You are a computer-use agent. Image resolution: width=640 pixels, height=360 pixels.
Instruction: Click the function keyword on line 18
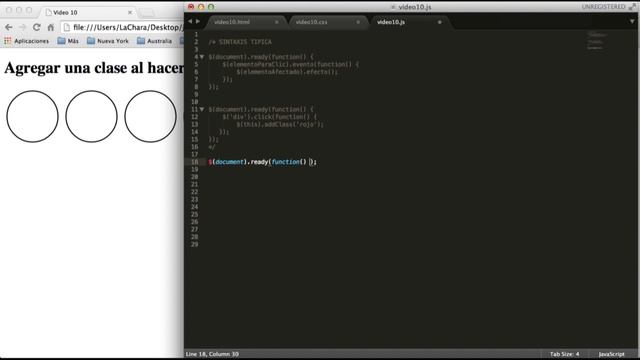pos(286,162)
